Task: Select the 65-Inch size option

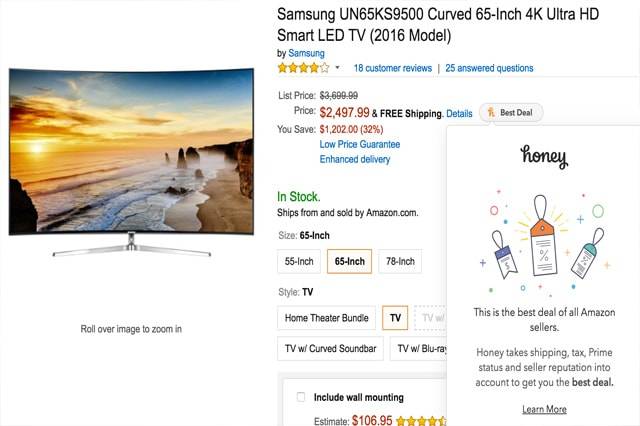Action: click(x=349, y=262)
